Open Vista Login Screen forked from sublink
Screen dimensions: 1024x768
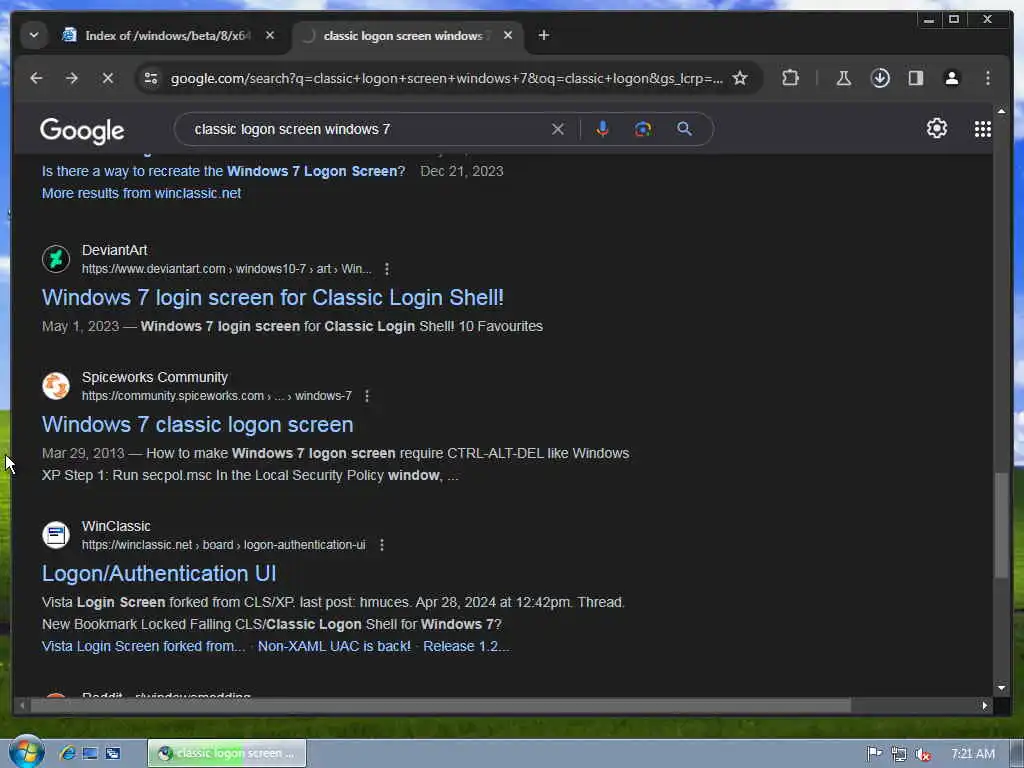[144, 647]
